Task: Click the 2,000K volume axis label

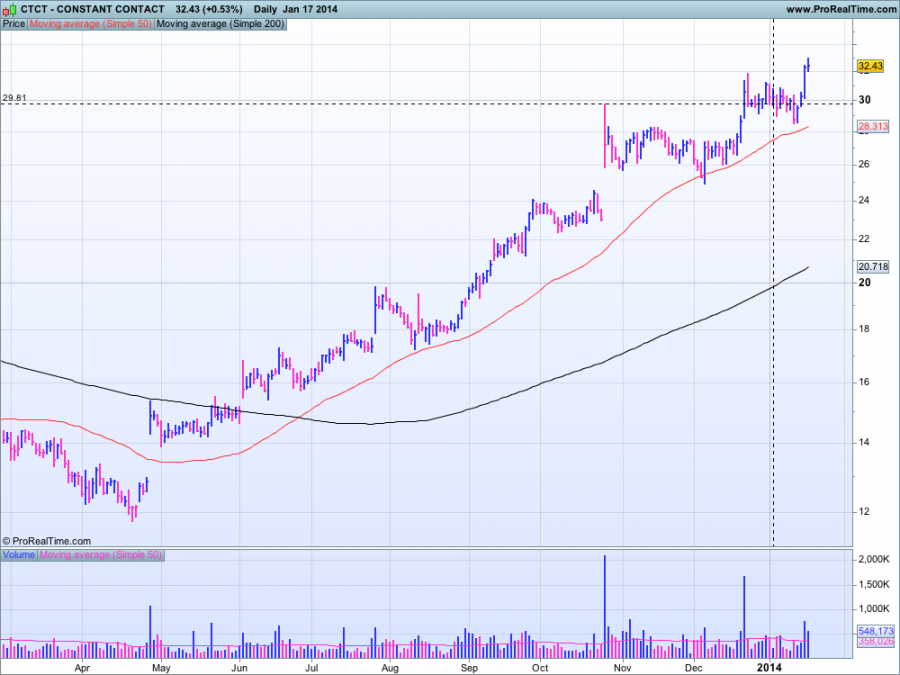Action: (874, 560)
